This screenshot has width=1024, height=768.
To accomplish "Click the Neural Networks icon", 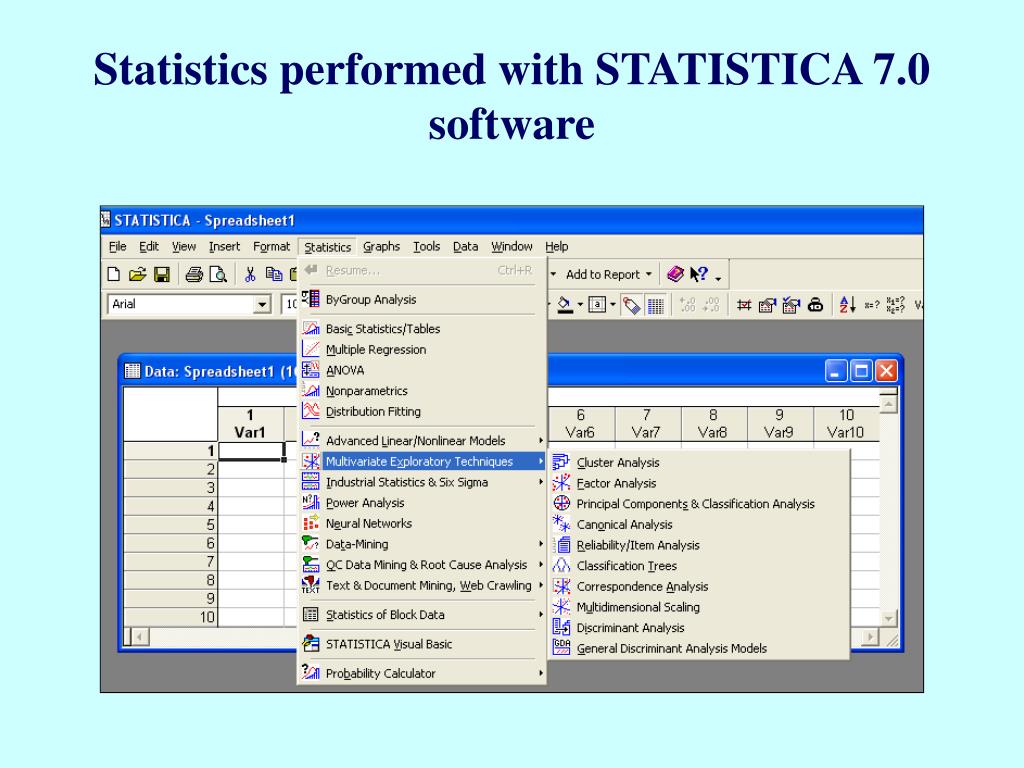I will click(311, 523).
